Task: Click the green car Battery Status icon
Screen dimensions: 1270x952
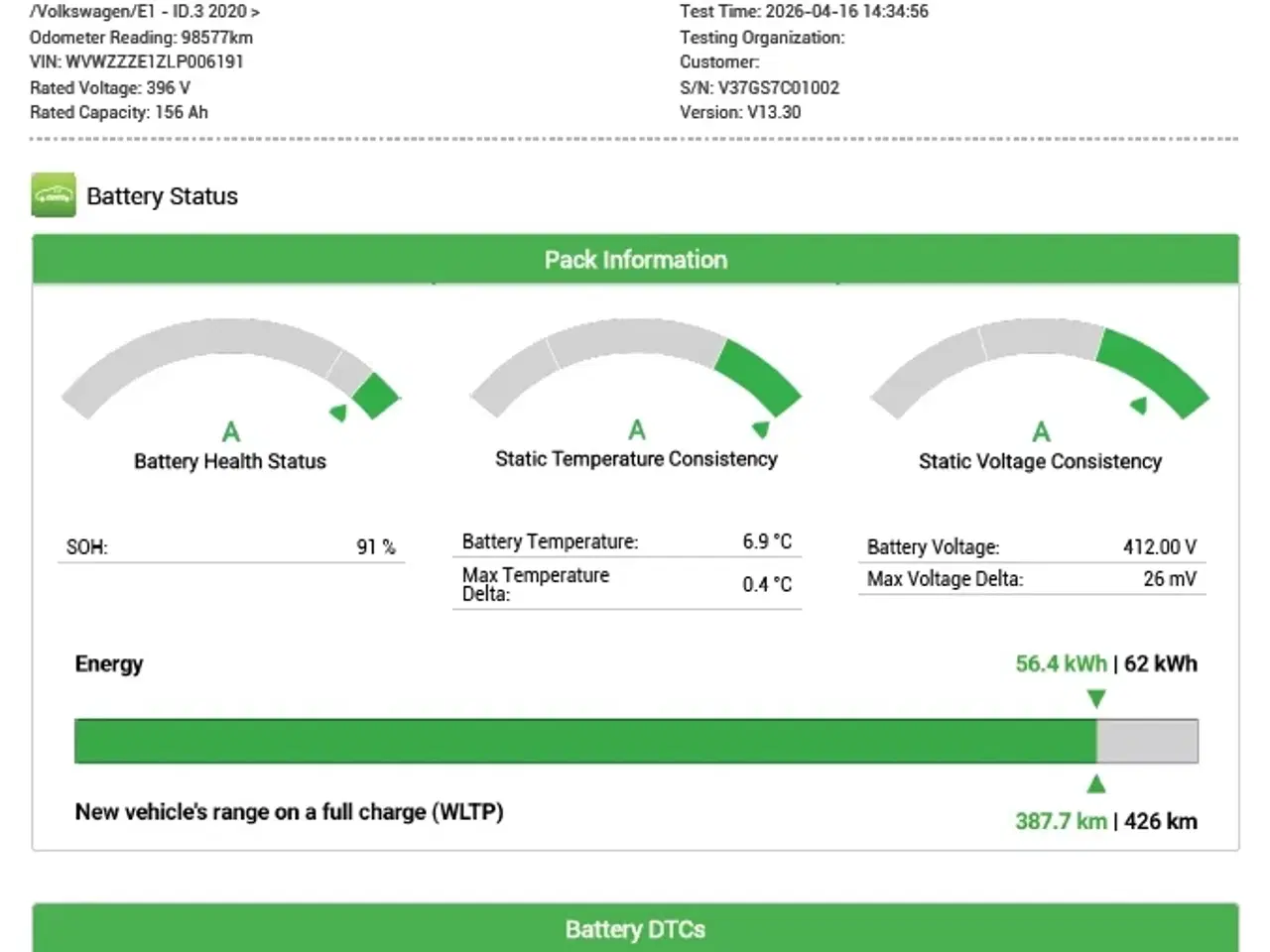Action: coord(54,195)
